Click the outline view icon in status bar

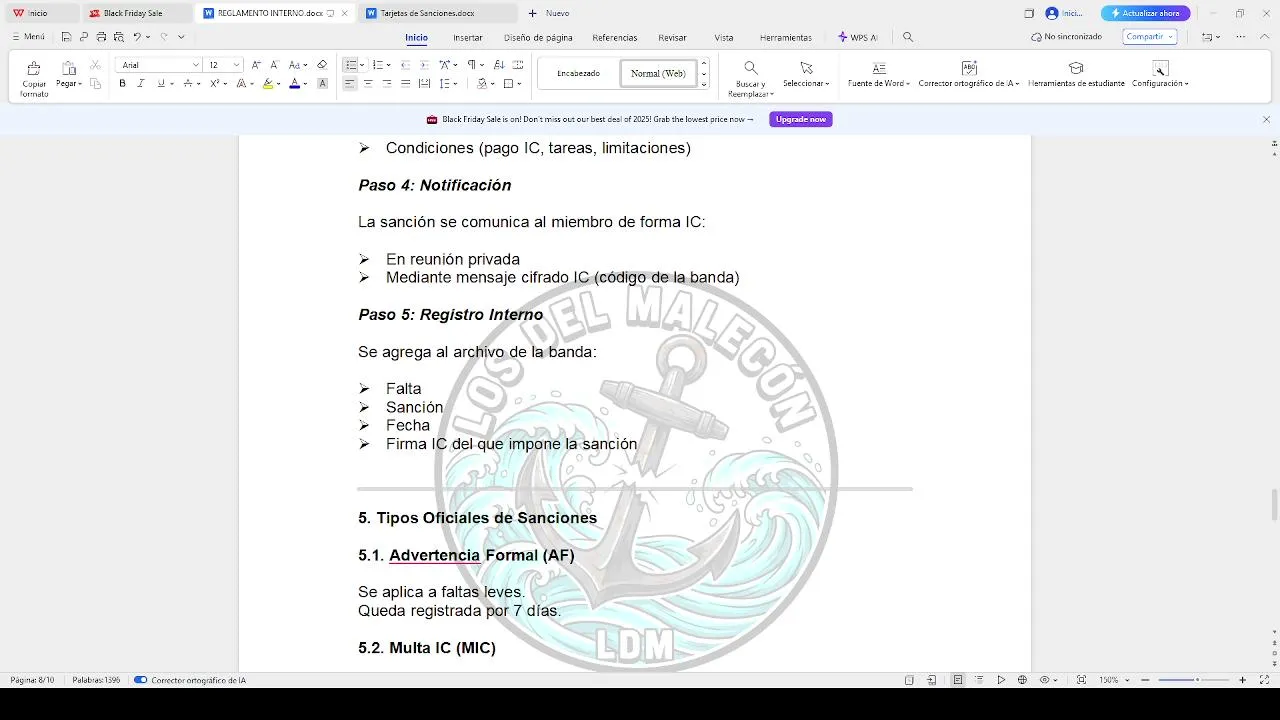point(979,680)
